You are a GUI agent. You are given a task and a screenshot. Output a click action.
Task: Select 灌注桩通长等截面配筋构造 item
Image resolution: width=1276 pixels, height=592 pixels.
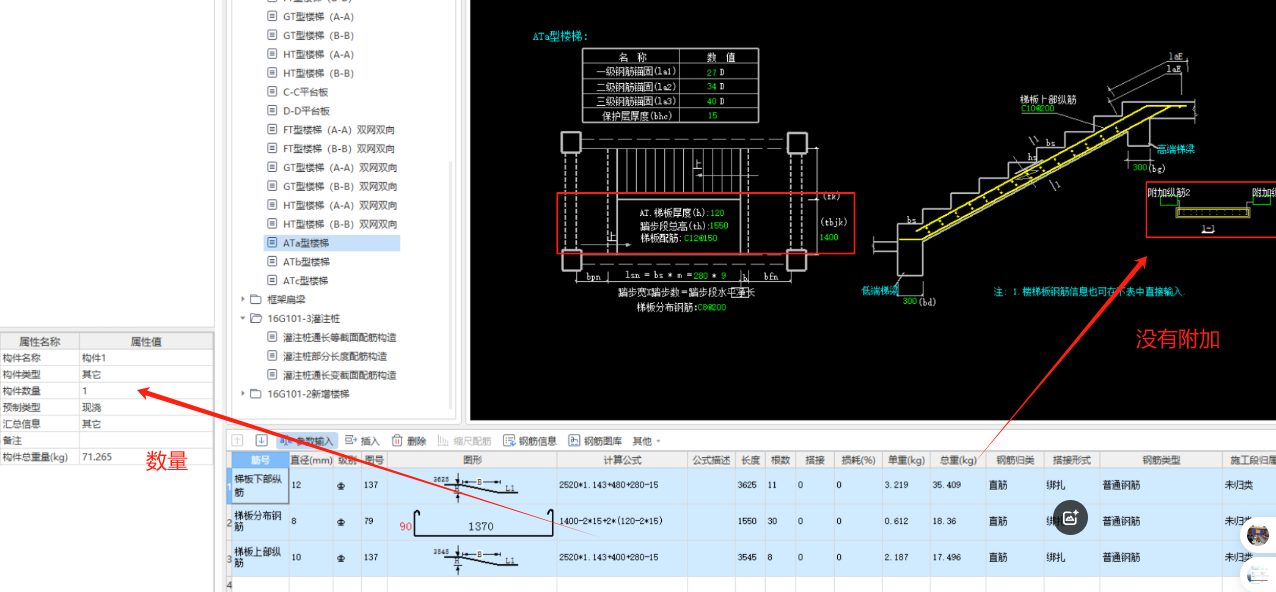340,337
